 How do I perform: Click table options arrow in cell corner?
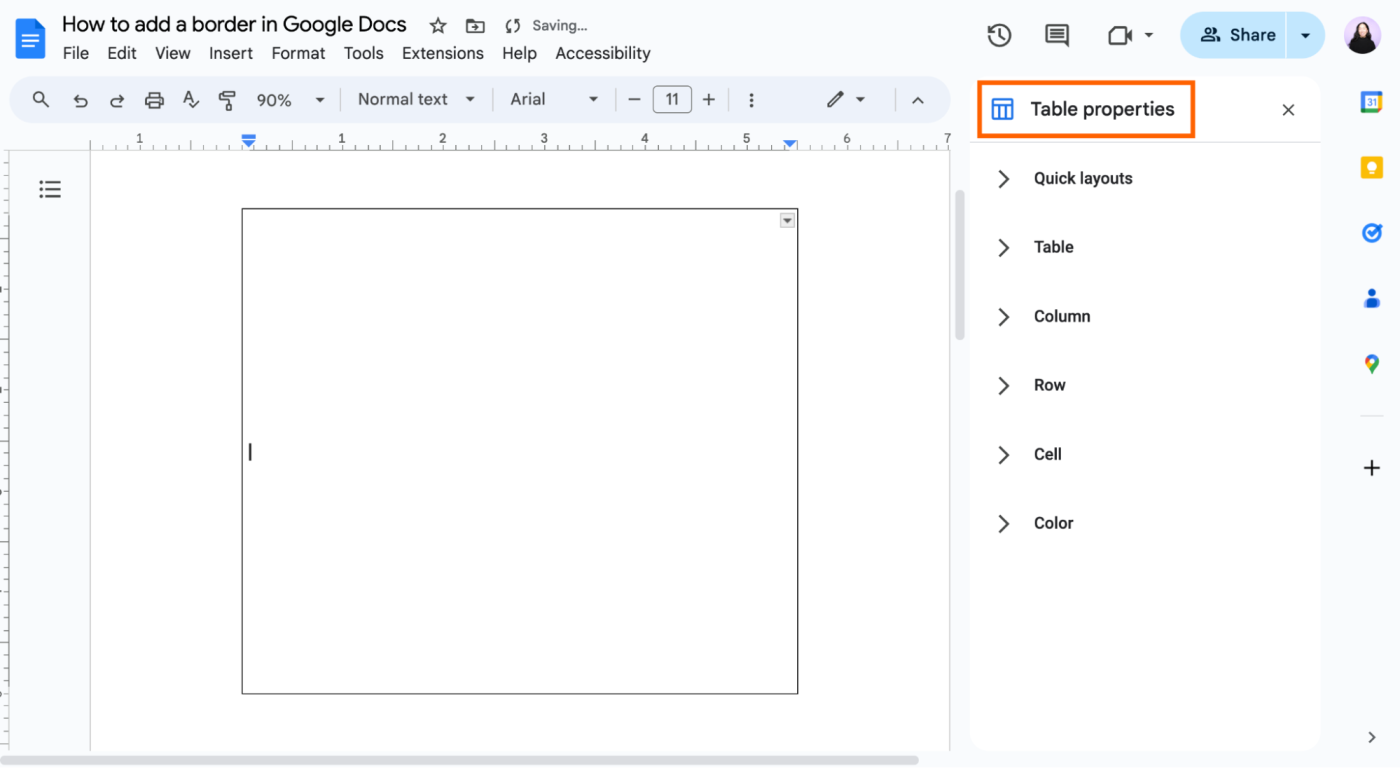coord(787,221)
